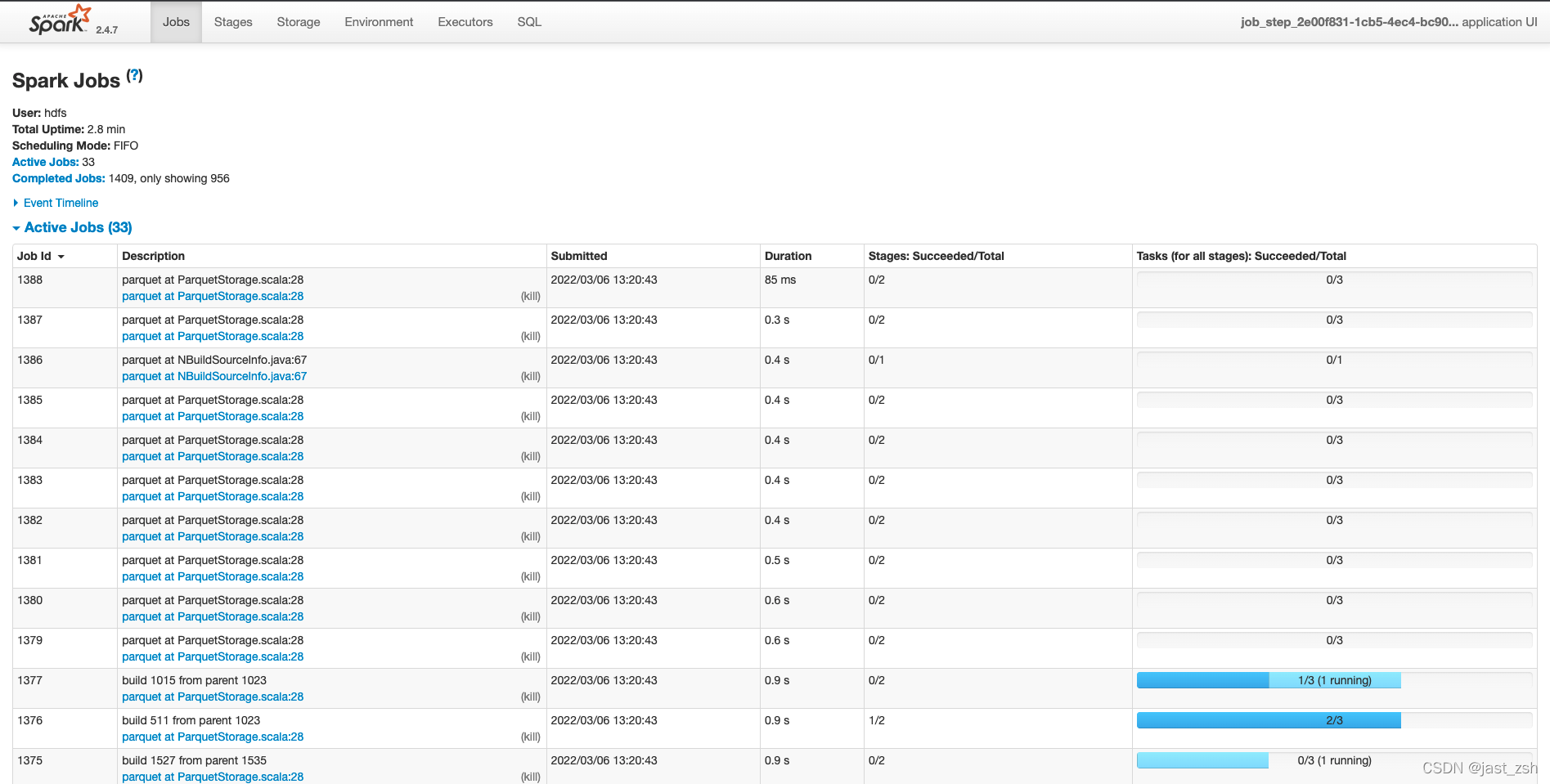Image resolution: width=1550 pixels, height=784 pixels.
Task: Jump to Active Jobs summary link
Action: coord(45,162)
